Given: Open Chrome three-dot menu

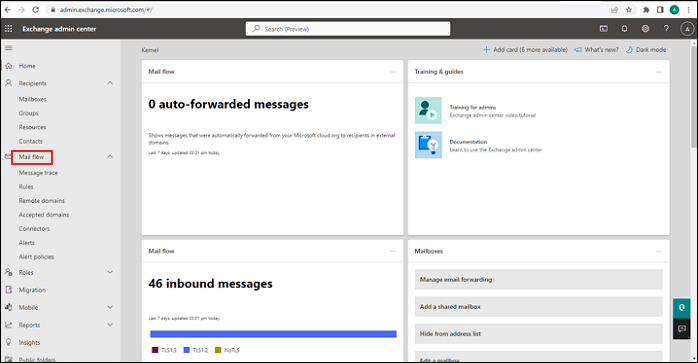Looking at the screenshot, I should [688, 10].
